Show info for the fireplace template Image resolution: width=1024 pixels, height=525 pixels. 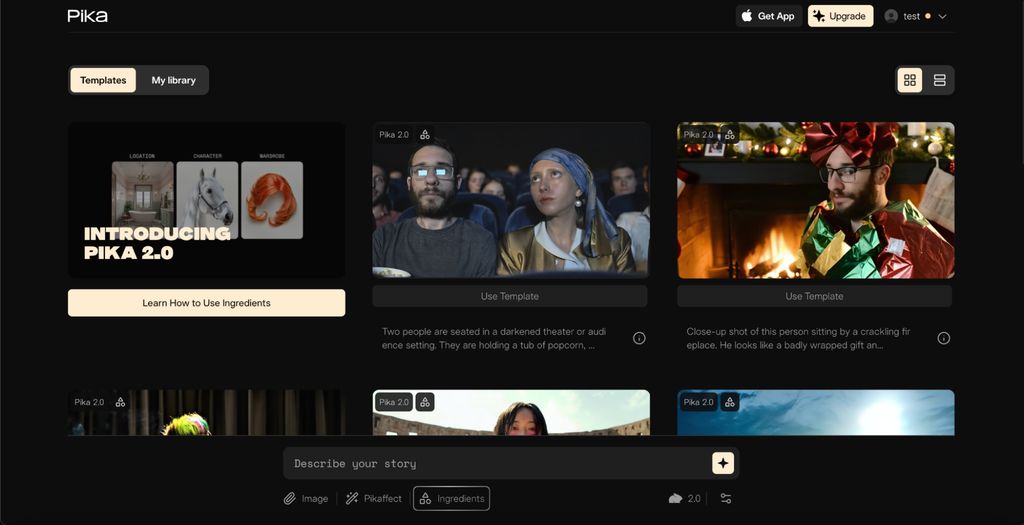(943, 338)
